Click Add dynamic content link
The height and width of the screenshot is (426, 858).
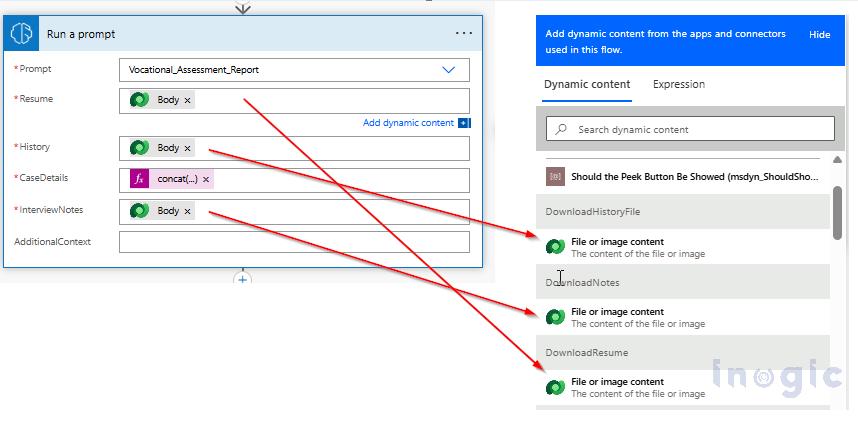coord(408,123)
